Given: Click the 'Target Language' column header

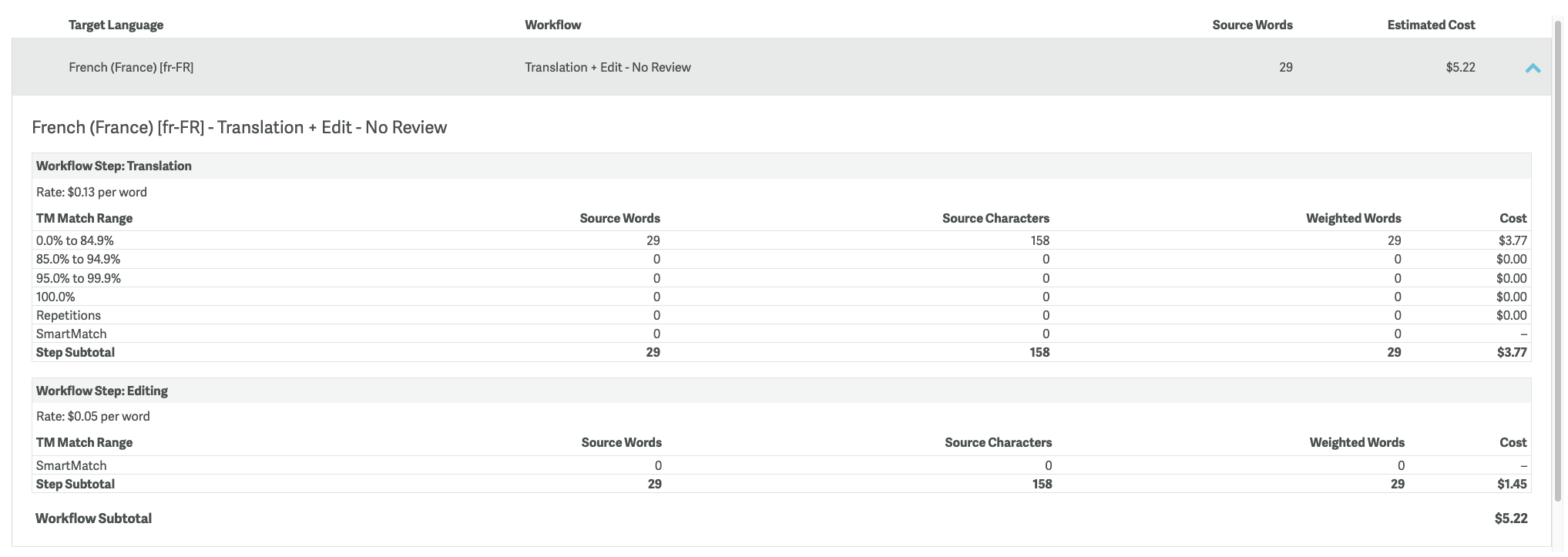Looking at the screenshot, I should coord(116,25).
